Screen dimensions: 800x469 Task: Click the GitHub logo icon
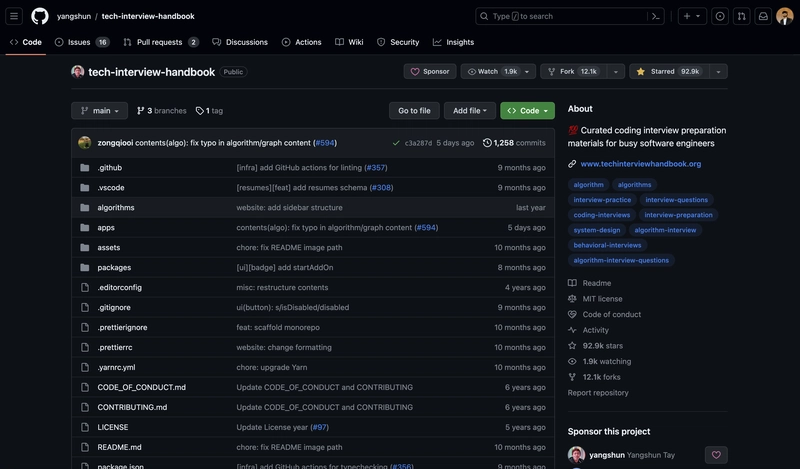pyautogui.click(x=40, y=16)
